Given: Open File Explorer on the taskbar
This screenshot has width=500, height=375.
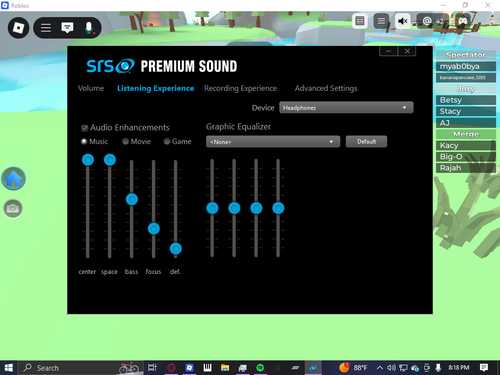Looking at the screenshot, I should coord(225,368).
